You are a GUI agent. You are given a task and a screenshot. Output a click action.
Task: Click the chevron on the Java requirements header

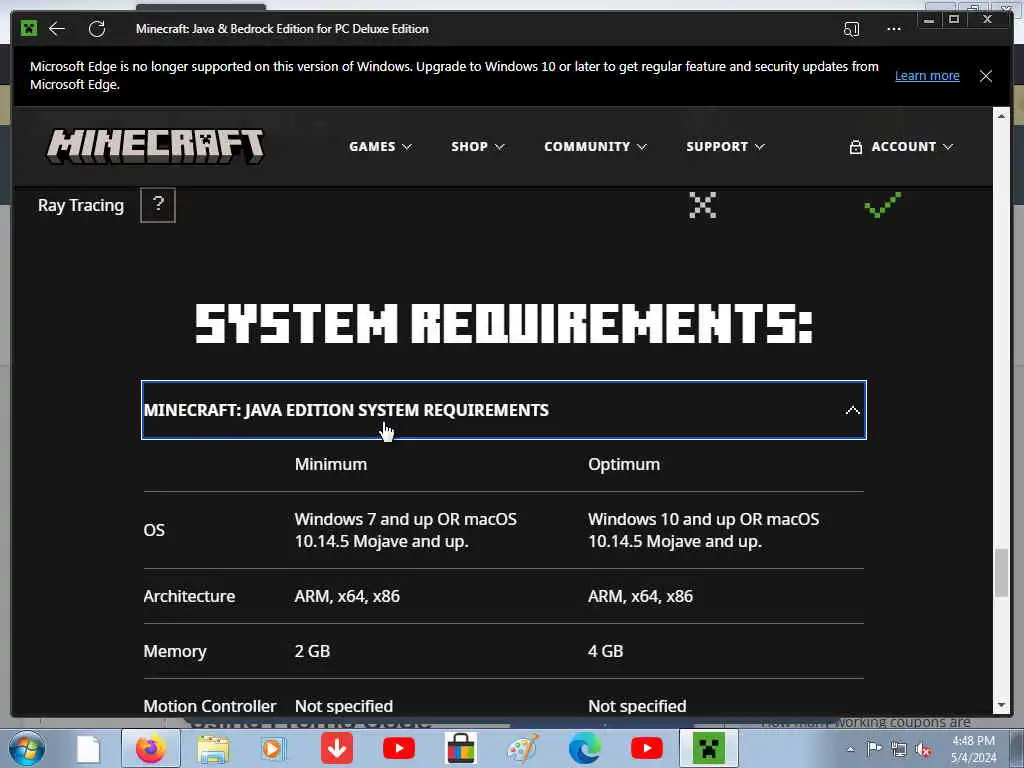(852, 410)
